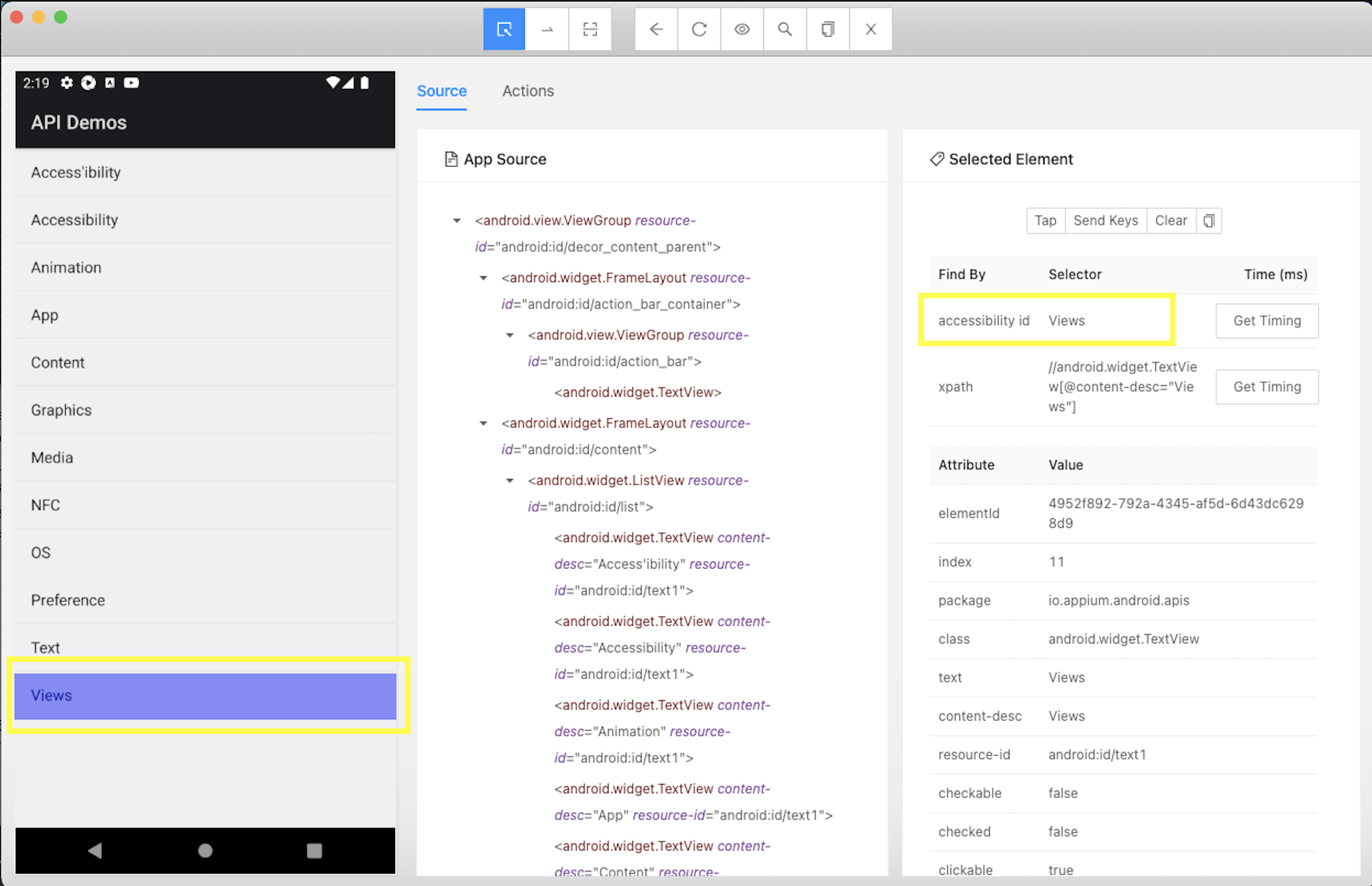Switch to Swipe By Coordinates mode

[547, 29]
